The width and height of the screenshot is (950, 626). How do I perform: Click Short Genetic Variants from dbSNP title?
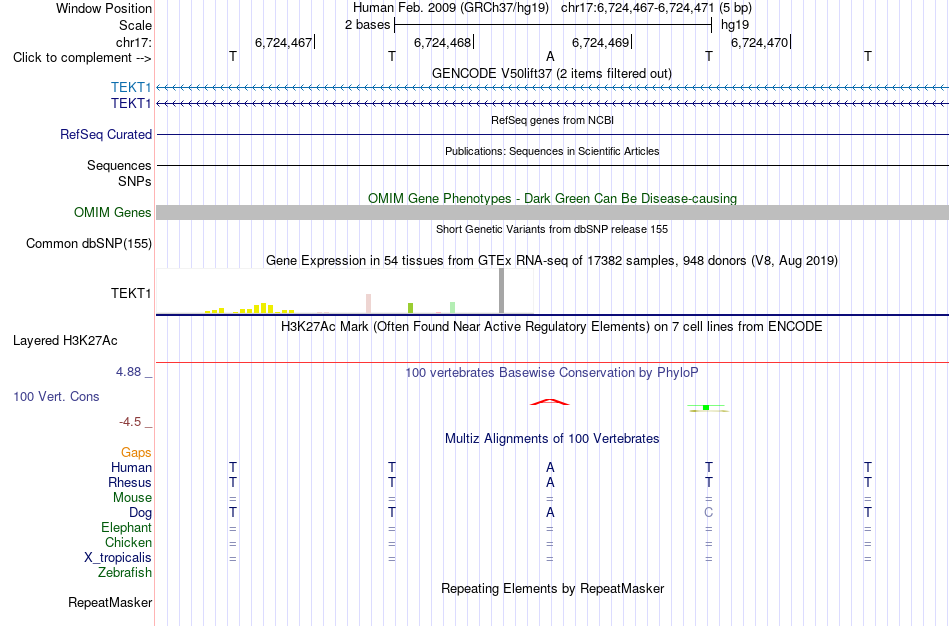click(552, 229)
